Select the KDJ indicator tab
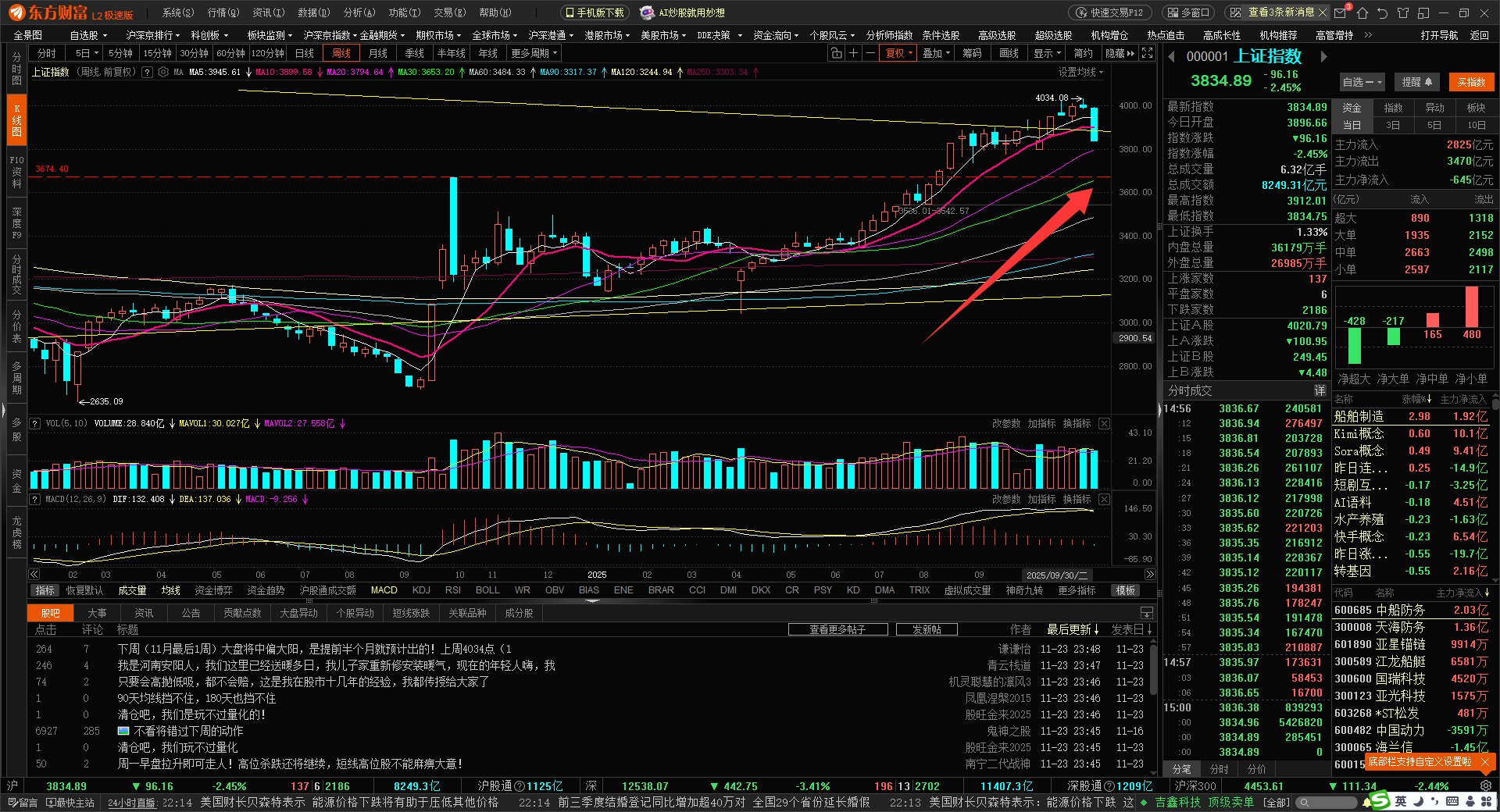The image size is (1500, 812). click(x=421, y=590)
